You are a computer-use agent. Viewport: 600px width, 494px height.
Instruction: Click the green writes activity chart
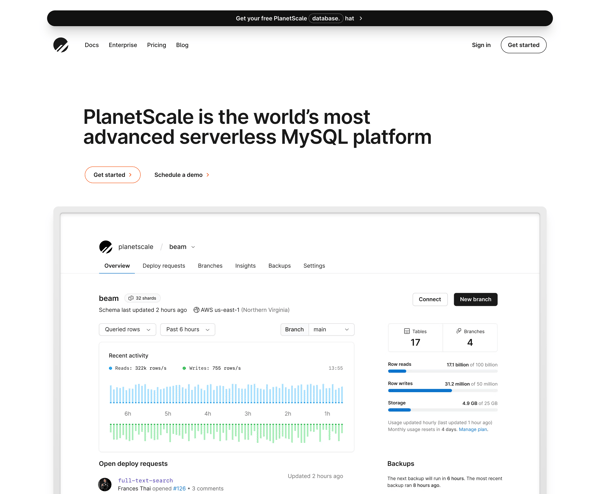(227, 433)
